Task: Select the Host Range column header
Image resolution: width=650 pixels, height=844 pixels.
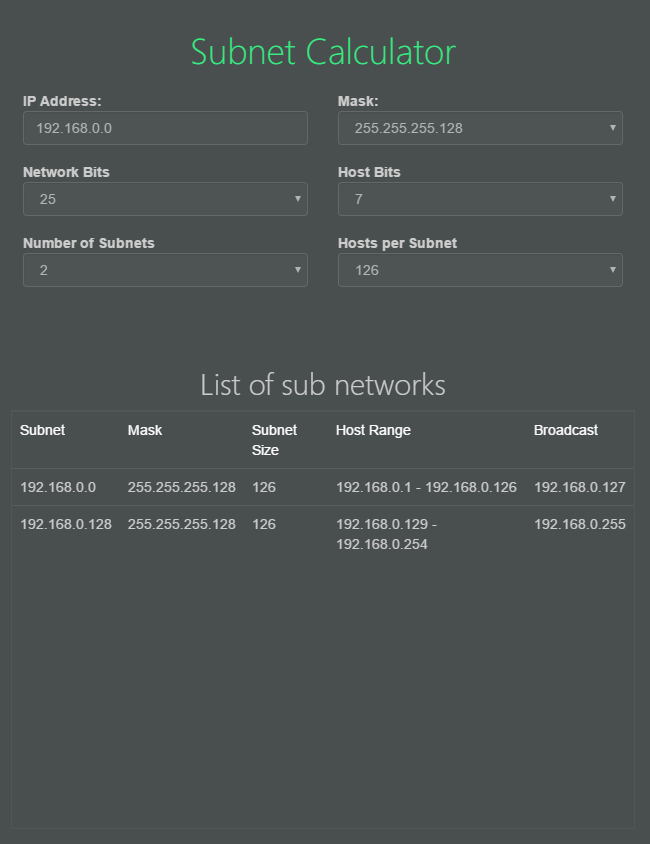Action: tap(373, 430)
